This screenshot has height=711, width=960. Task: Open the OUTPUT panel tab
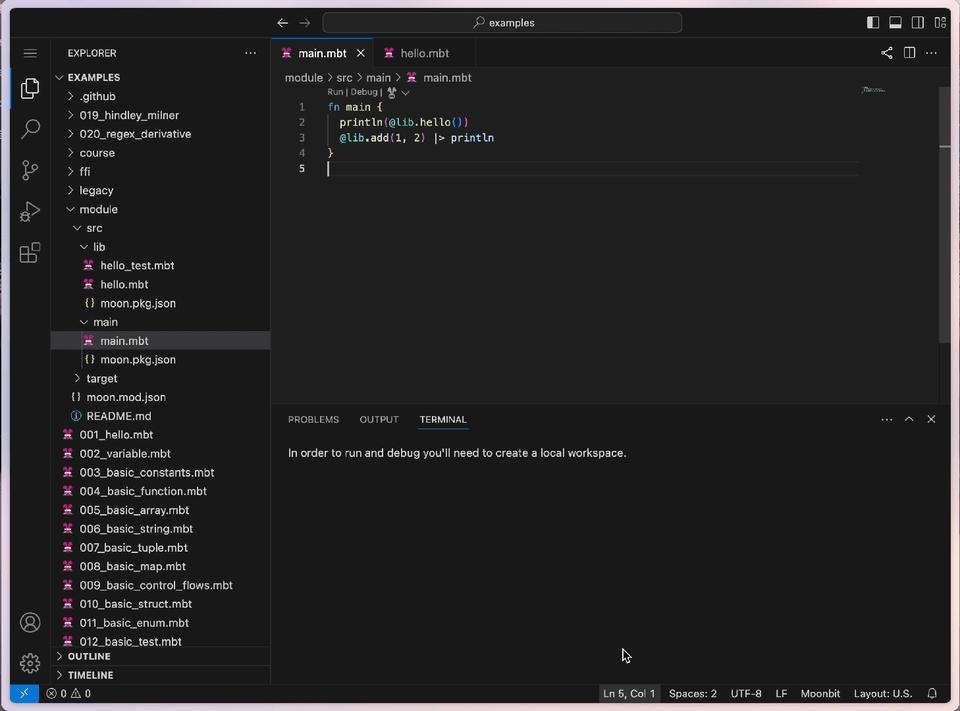[379, 419]
